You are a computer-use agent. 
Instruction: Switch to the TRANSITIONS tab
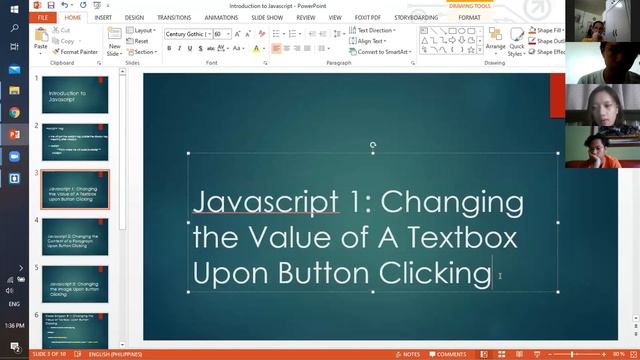click(x=174, y=18)
